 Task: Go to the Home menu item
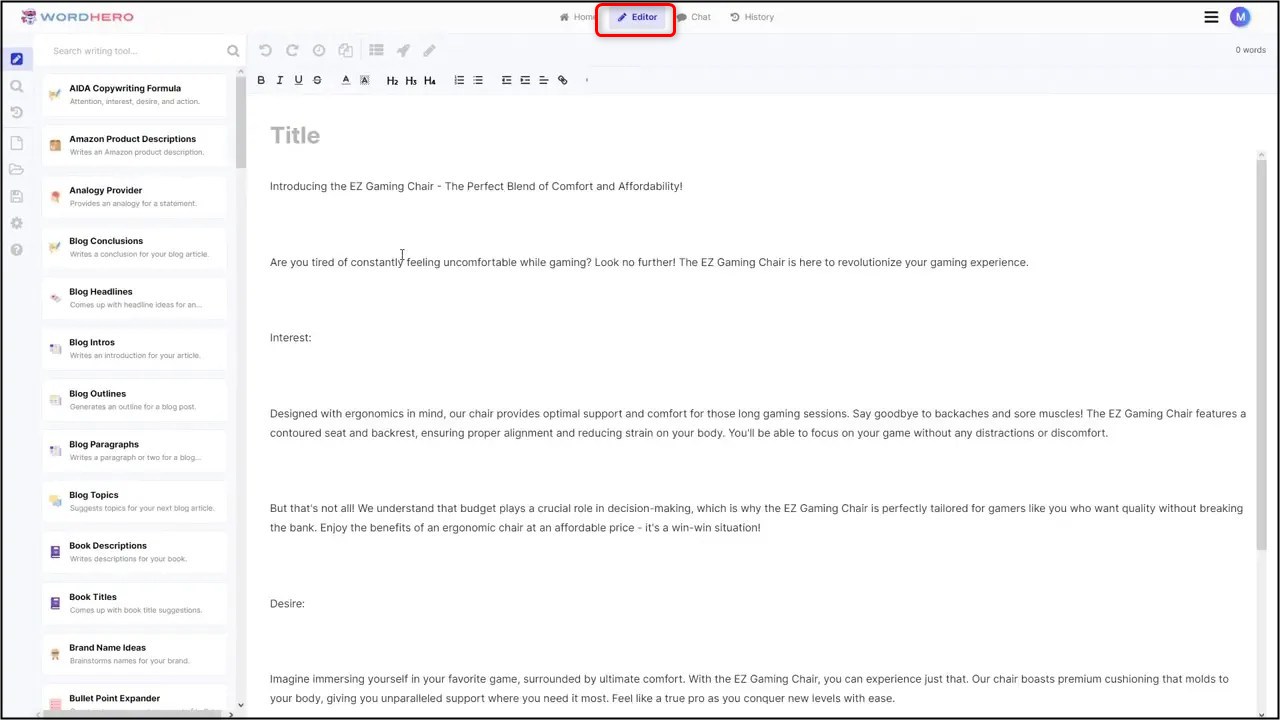tap(578, 17)
